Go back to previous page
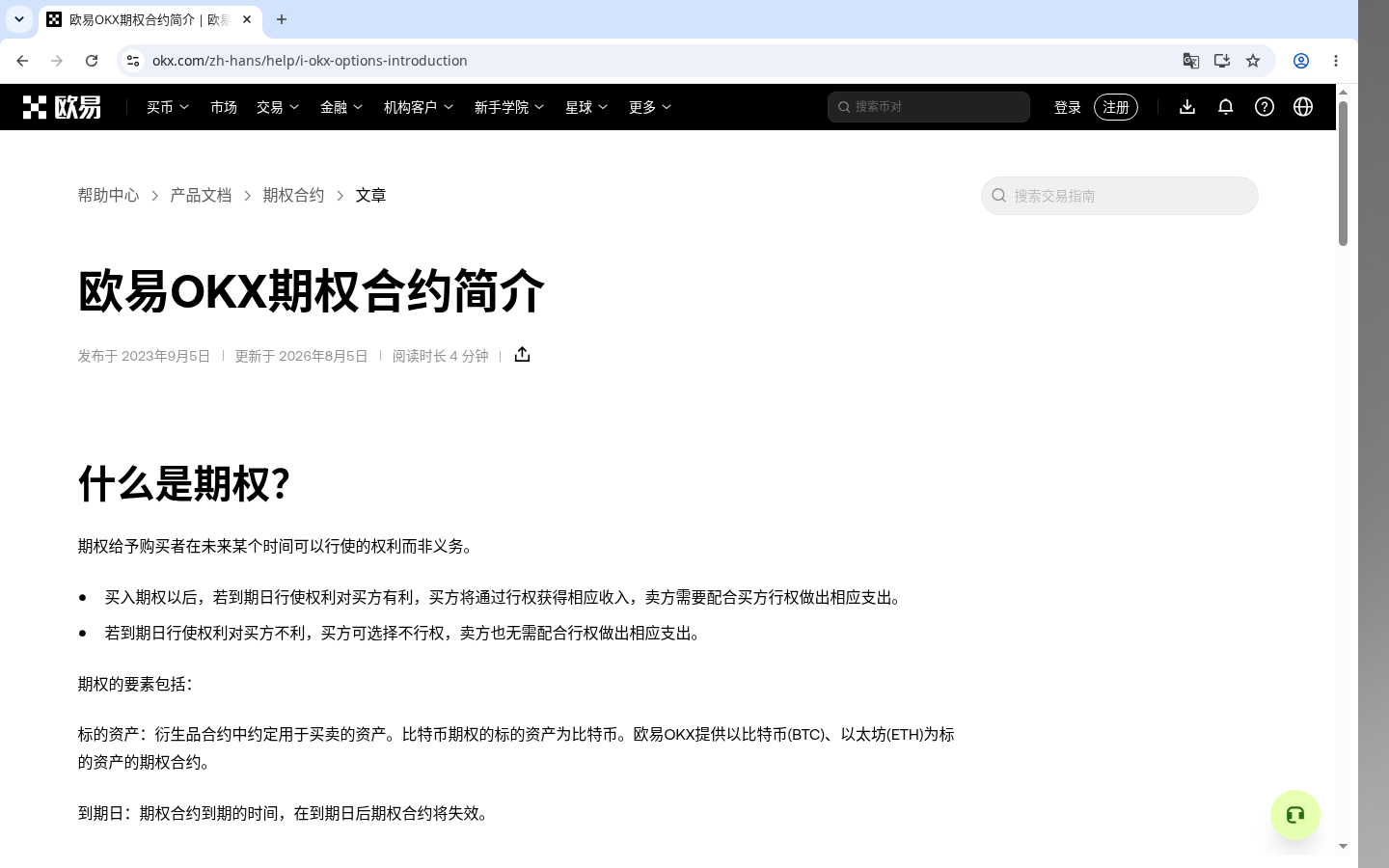 coord(22,61)
